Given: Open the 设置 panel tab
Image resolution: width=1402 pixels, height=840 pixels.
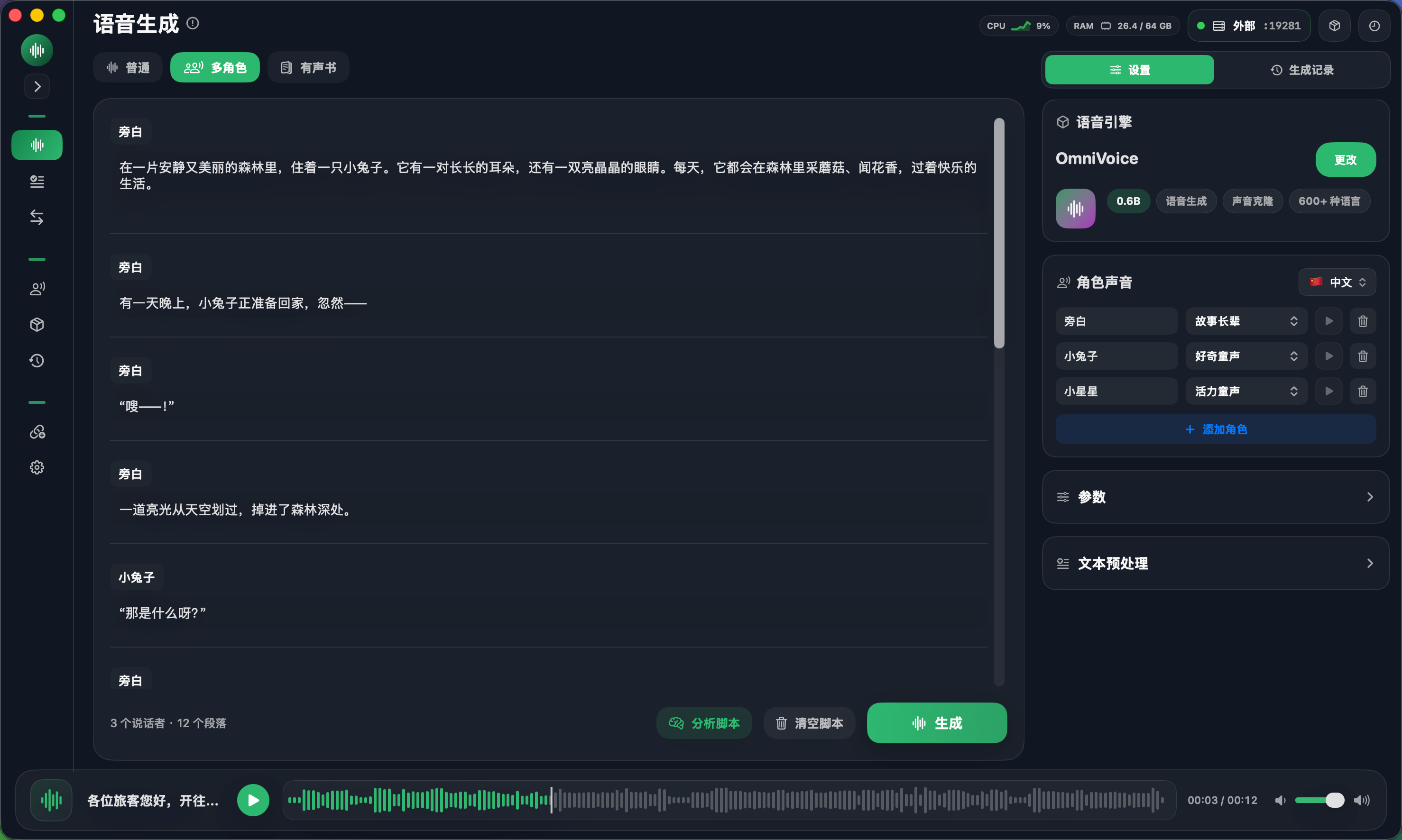Looking at the screenshot, I should [1130, 70].
